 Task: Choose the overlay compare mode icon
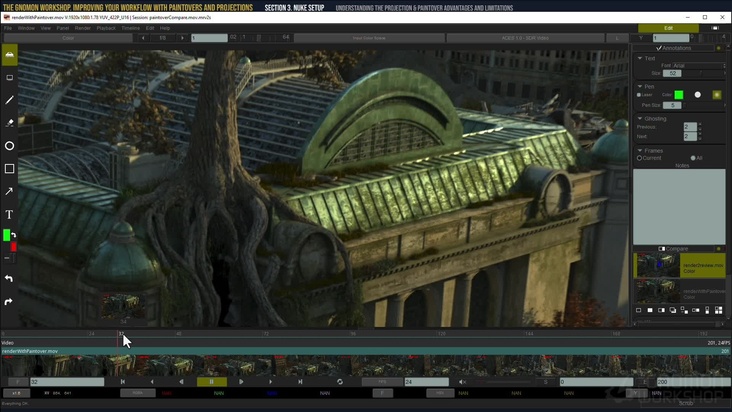pyautogui.click(x=673, y=310)
